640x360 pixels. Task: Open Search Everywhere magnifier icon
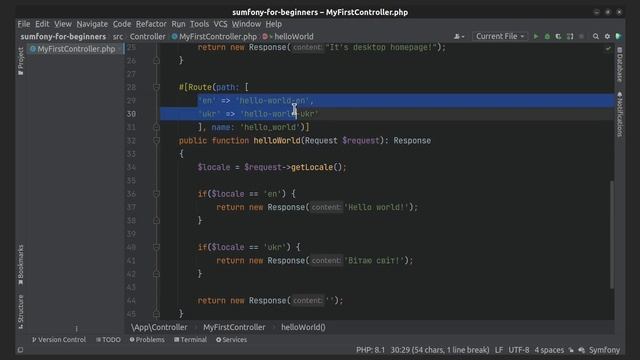pyautogui.click(x=596, y=36)
